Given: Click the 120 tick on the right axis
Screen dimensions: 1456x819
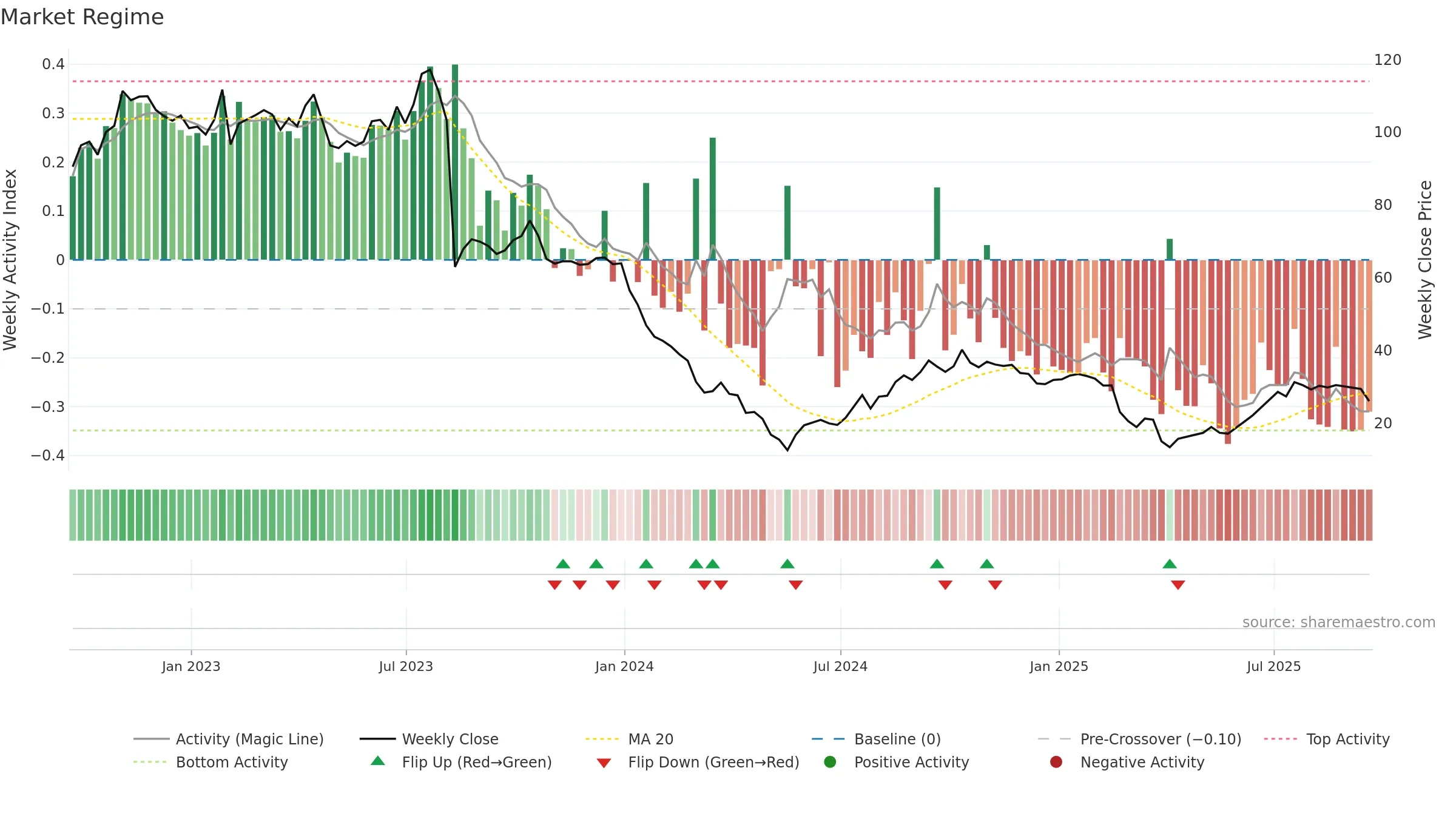Looking at the screenshot, I should 1388,60.
